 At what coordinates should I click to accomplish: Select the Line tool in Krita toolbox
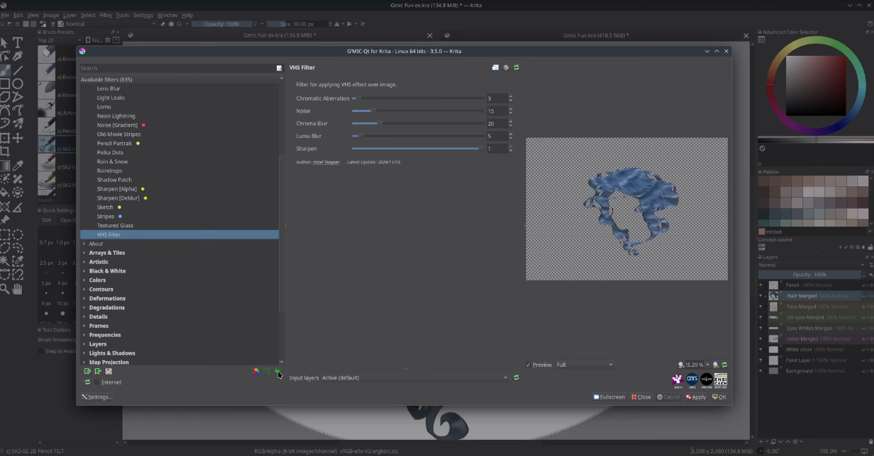17,70
